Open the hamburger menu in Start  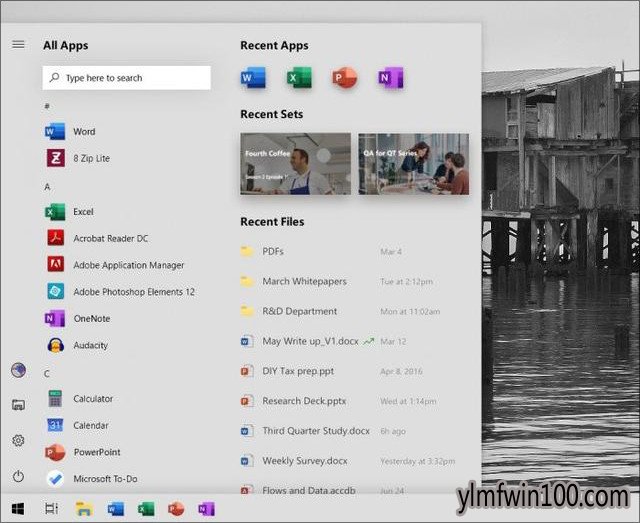click(18, 45)
